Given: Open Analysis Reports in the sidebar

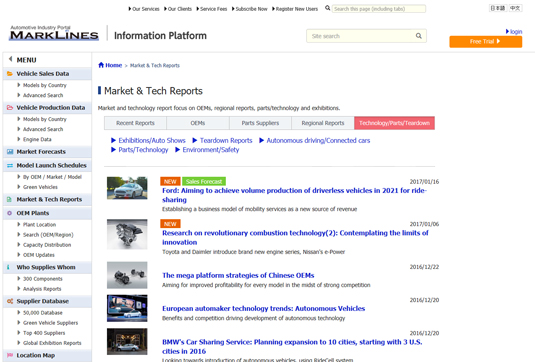Looking at the screenshot, I should click(42, 289).
